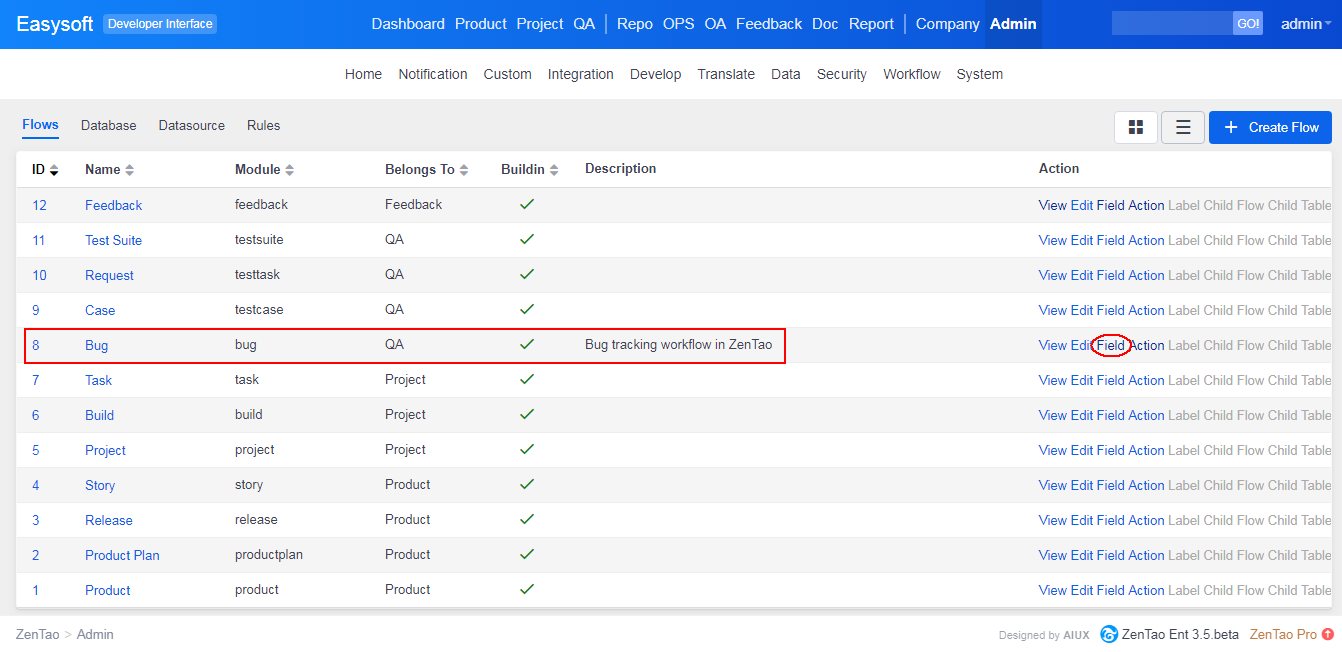Viewport: 1342px width, 652px height.
Task: Open the admin user dropdown
Action: tap(1305, 24)
